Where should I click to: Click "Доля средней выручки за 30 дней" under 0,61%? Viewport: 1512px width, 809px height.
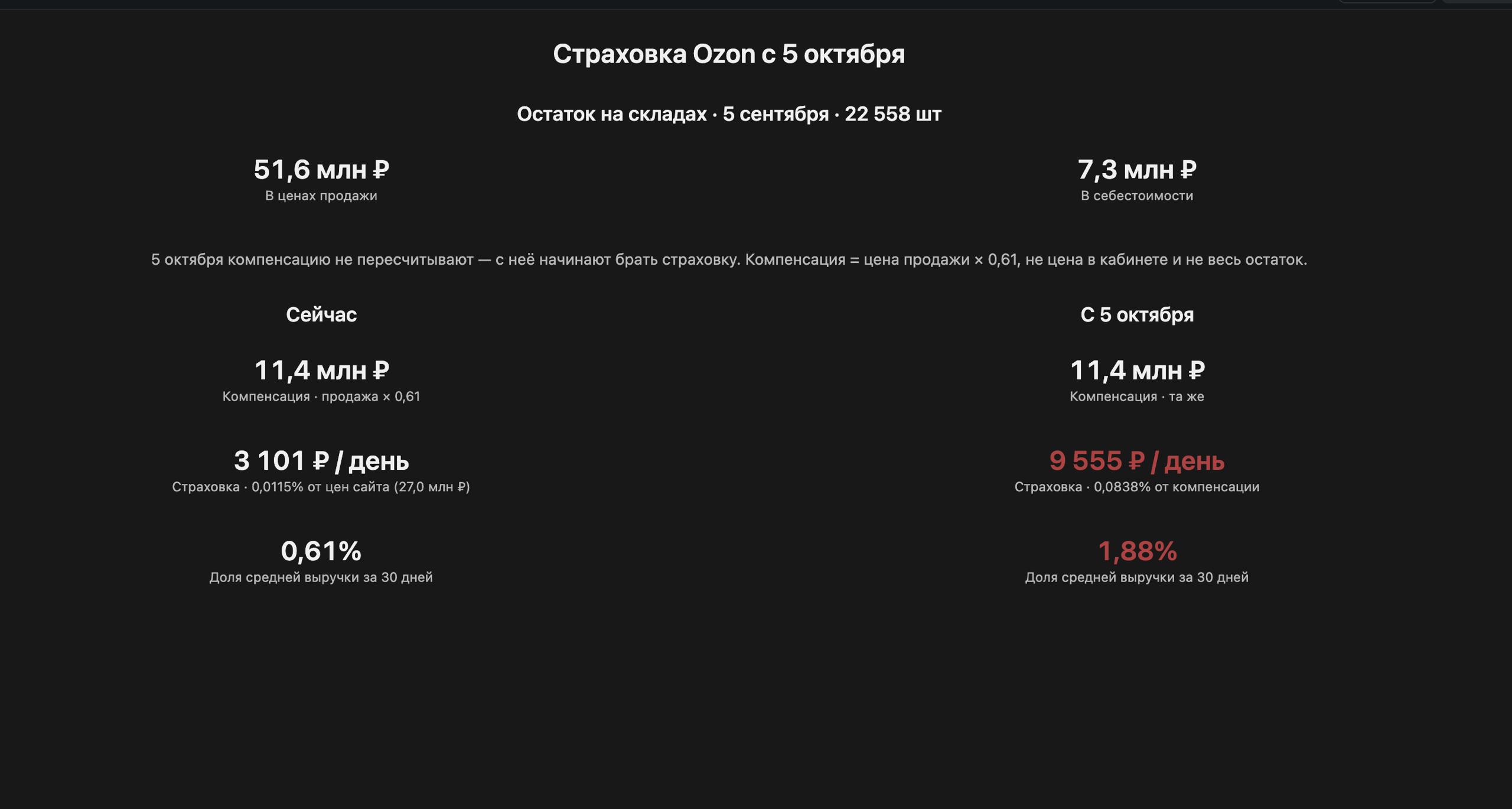tap(321, 577)
